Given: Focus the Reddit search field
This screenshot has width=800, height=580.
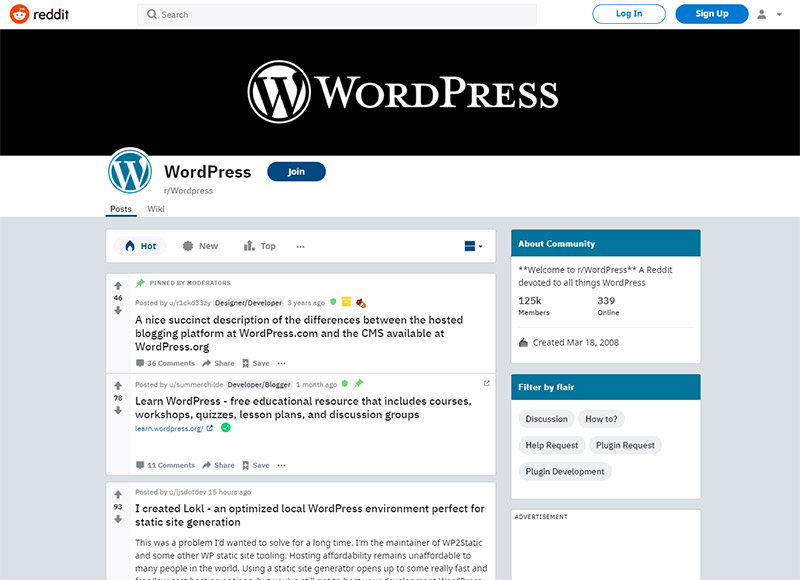Looking at the screenshot, I should [x=337, y=14].
